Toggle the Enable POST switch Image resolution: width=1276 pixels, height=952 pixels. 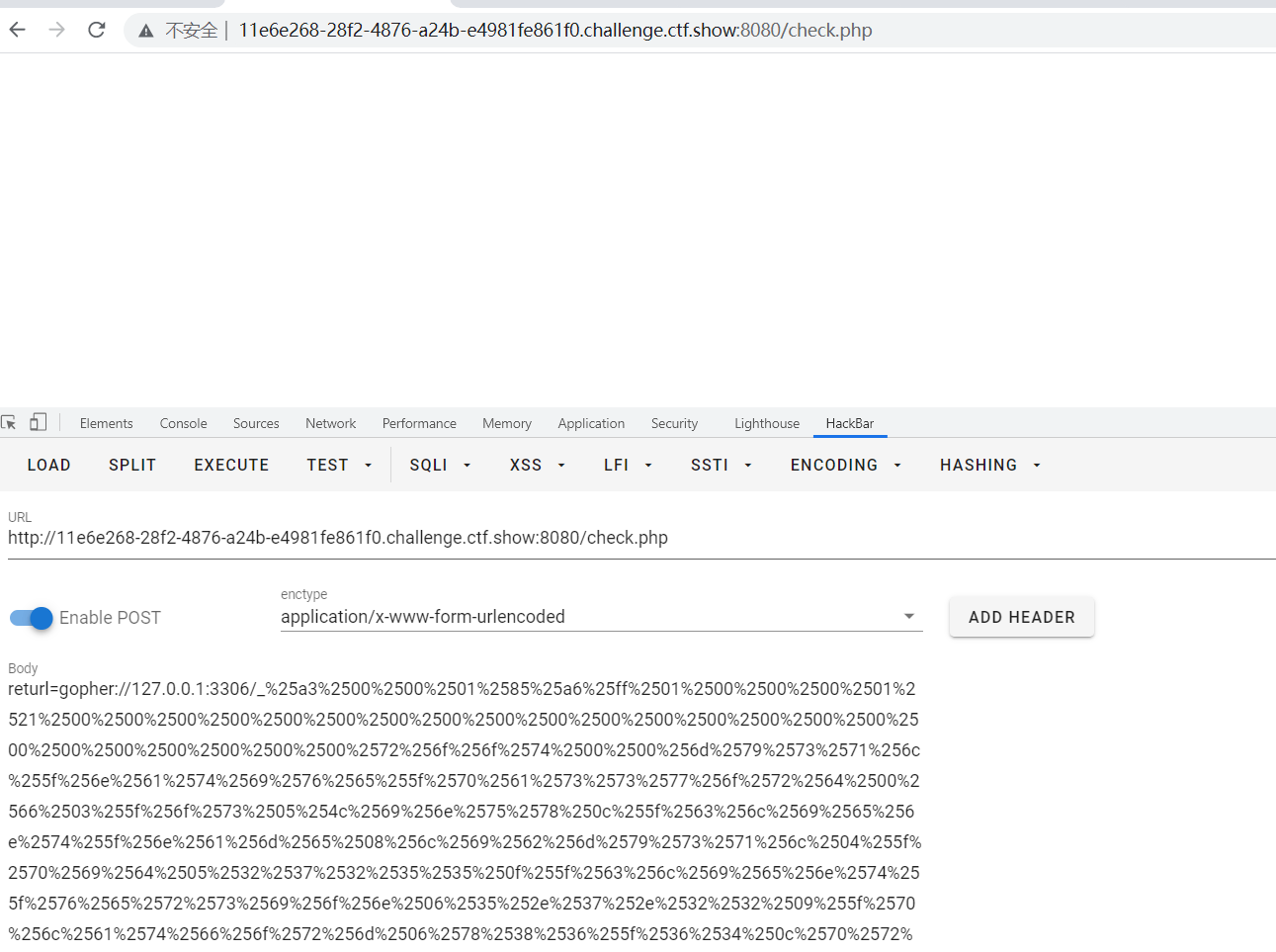31,618
